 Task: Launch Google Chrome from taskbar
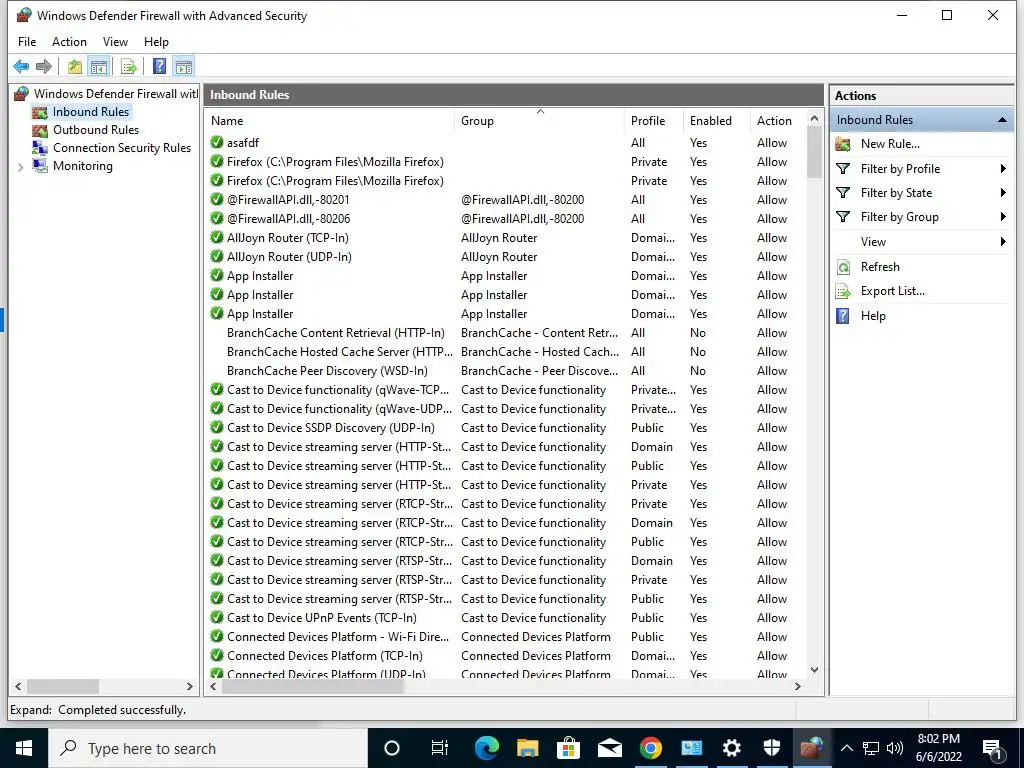(x=650, y=748)
